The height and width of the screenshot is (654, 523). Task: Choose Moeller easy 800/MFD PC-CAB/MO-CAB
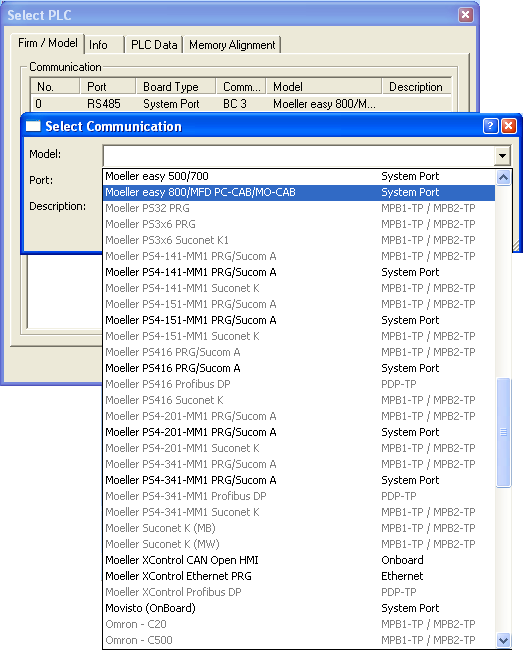pos(299,192)
